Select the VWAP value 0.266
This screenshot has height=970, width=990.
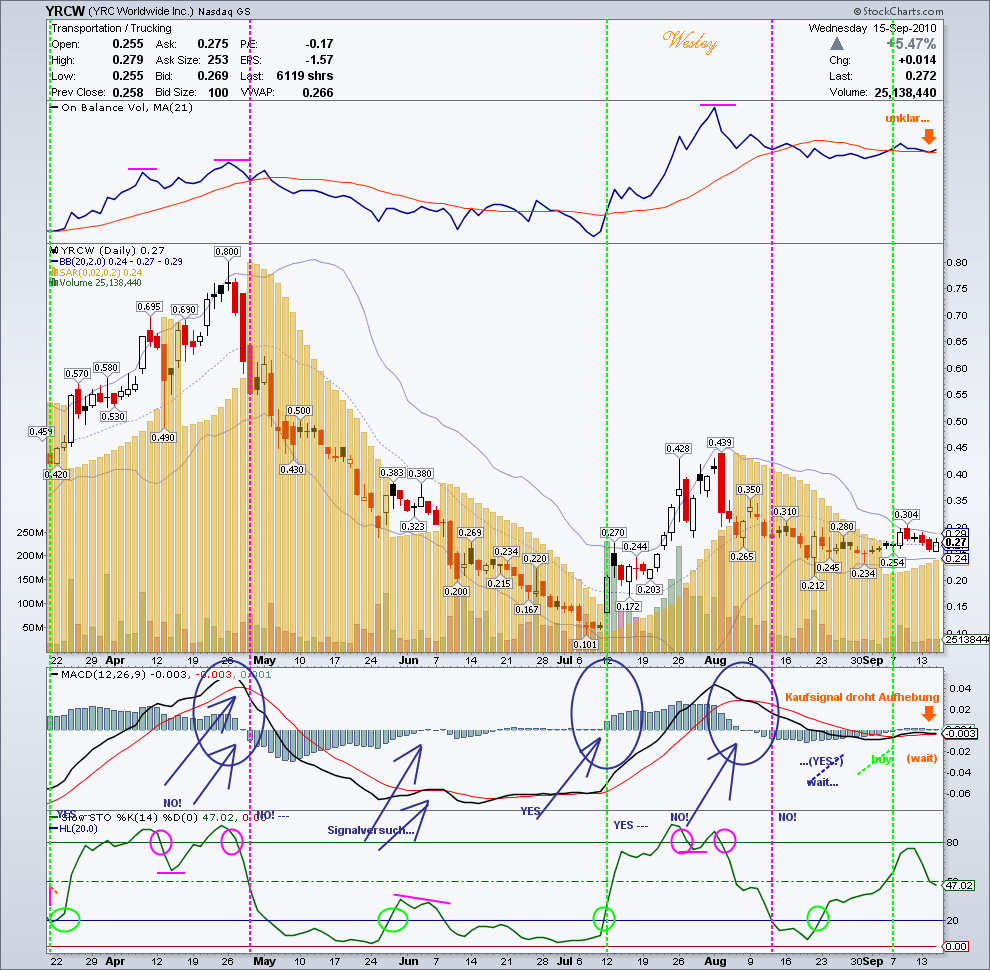point(318,92)
